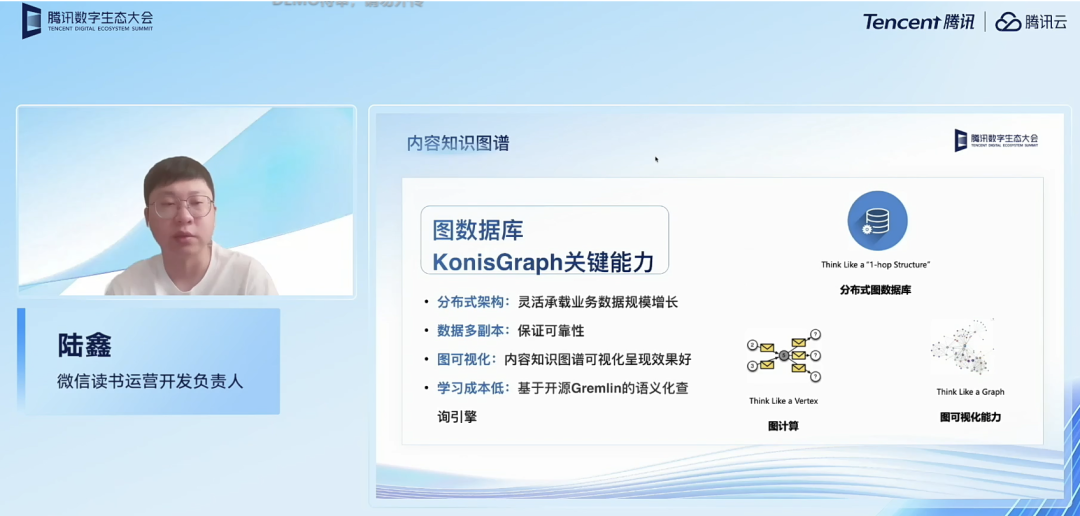This screenshot has width=1080, height=516.
Task: Click the bullet 数据多副本
Action: pyautogui.click(x=472, y=331)
